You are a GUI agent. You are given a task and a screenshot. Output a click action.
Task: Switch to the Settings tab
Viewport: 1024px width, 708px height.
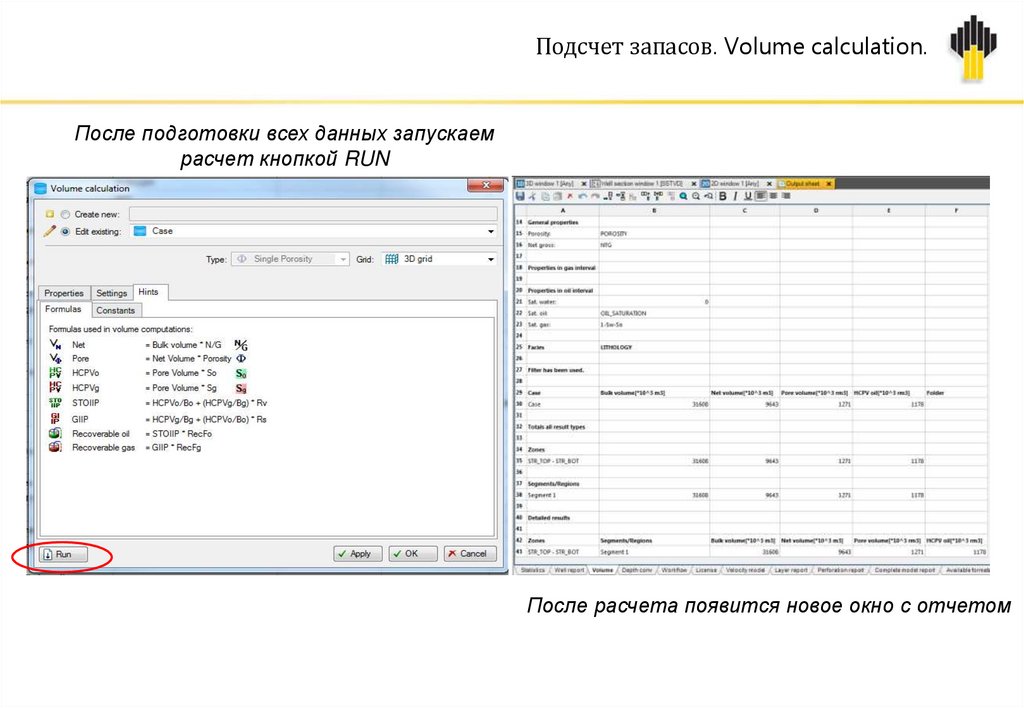point(112,293)
